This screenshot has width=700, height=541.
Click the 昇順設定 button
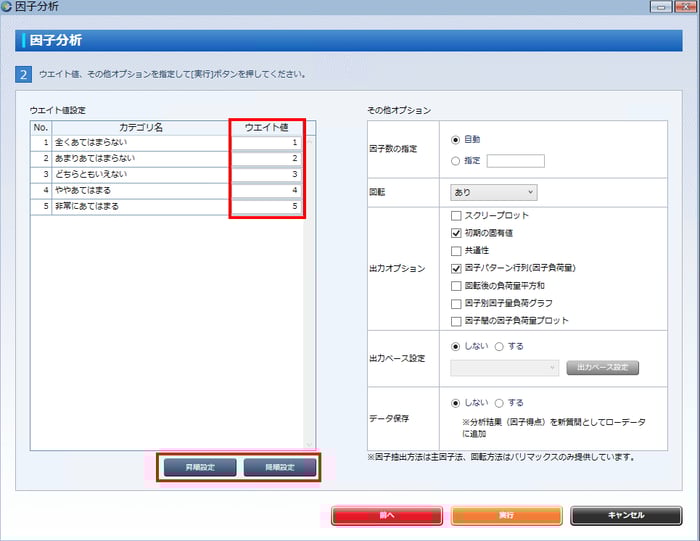coord(200,467)
